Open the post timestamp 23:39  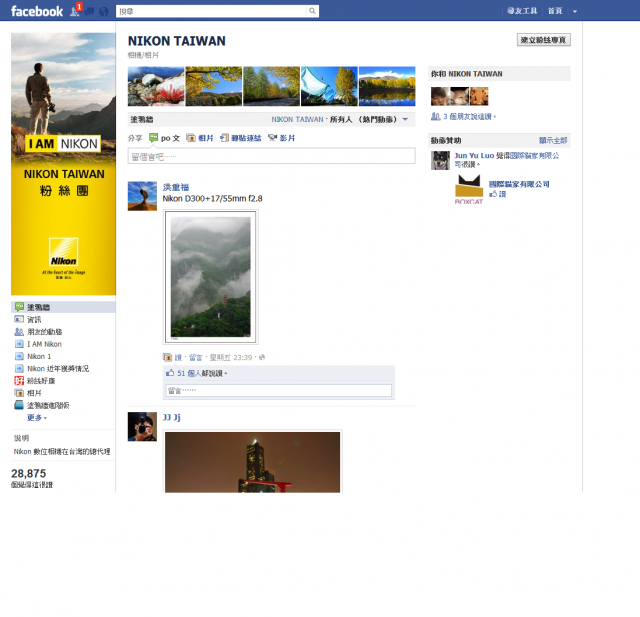click(x=231, y=357)
